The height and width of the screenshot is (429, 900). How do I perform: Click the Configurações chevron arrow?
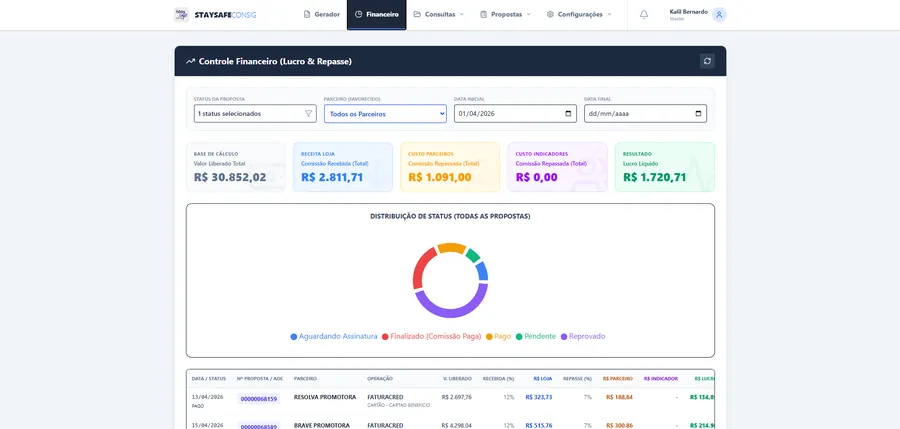(x=609, y=14)
